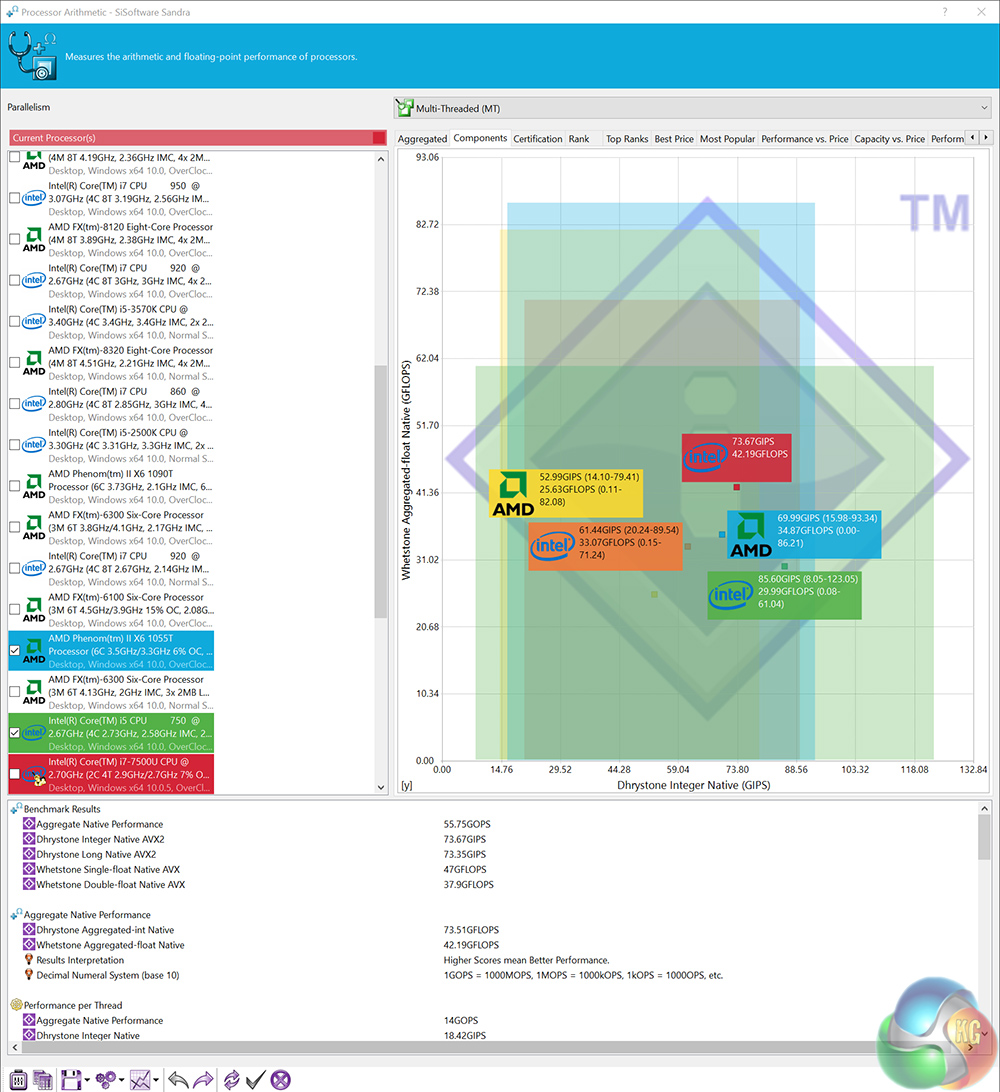This screenshot has width=1000, height=1092.
Task: Click the forward arrow icon
Action: pos(203,1079)
